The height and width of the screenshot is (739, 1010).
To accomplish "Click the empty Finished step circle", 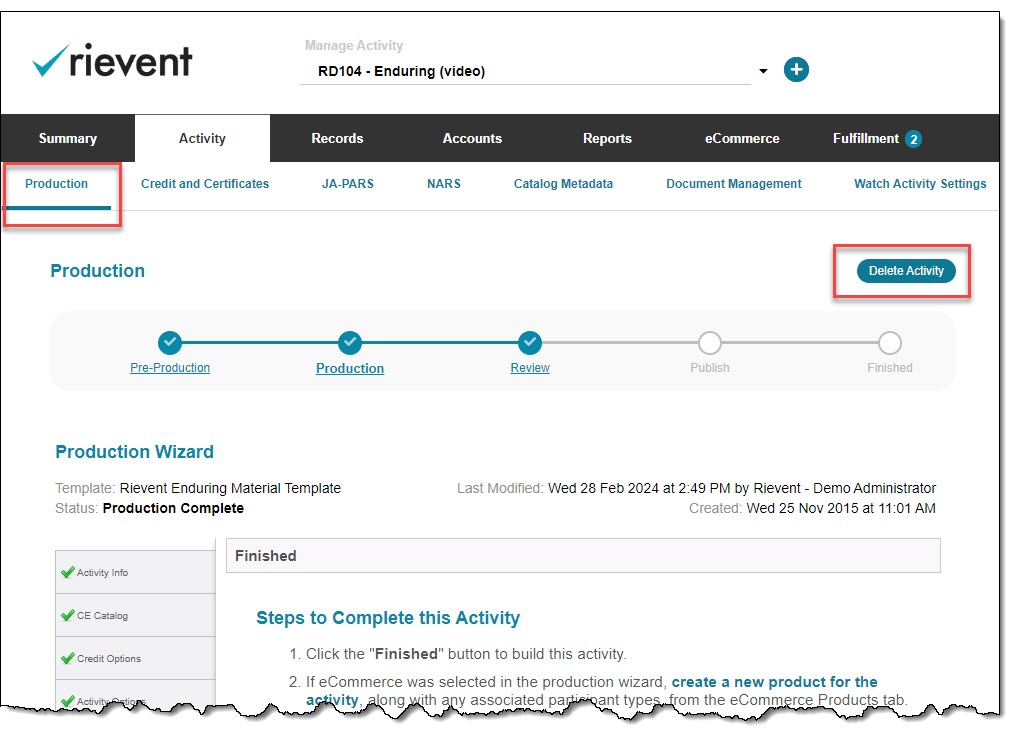I will pos(890,343).
